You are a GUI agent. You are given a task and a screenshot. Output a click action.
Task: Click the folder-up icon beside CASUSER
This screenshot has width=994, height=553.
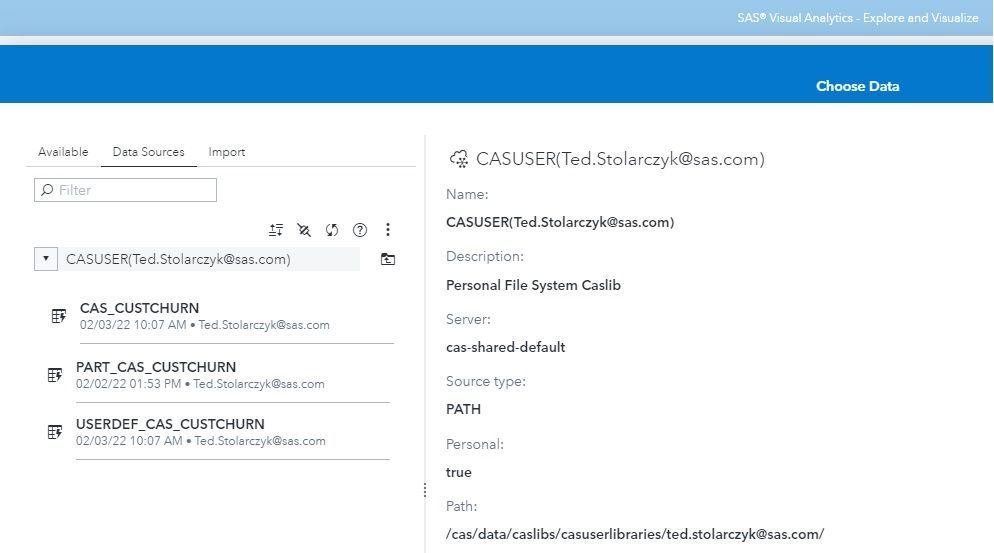[x=387, y=259]
